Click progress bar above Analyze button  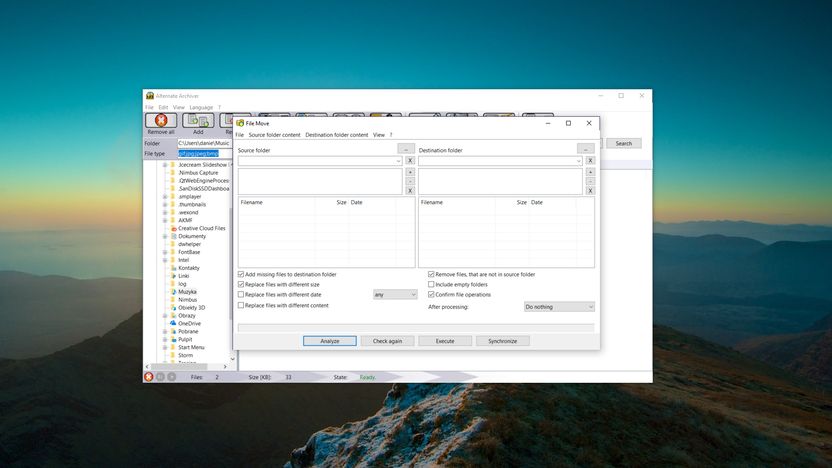click(x=416, y=328)
